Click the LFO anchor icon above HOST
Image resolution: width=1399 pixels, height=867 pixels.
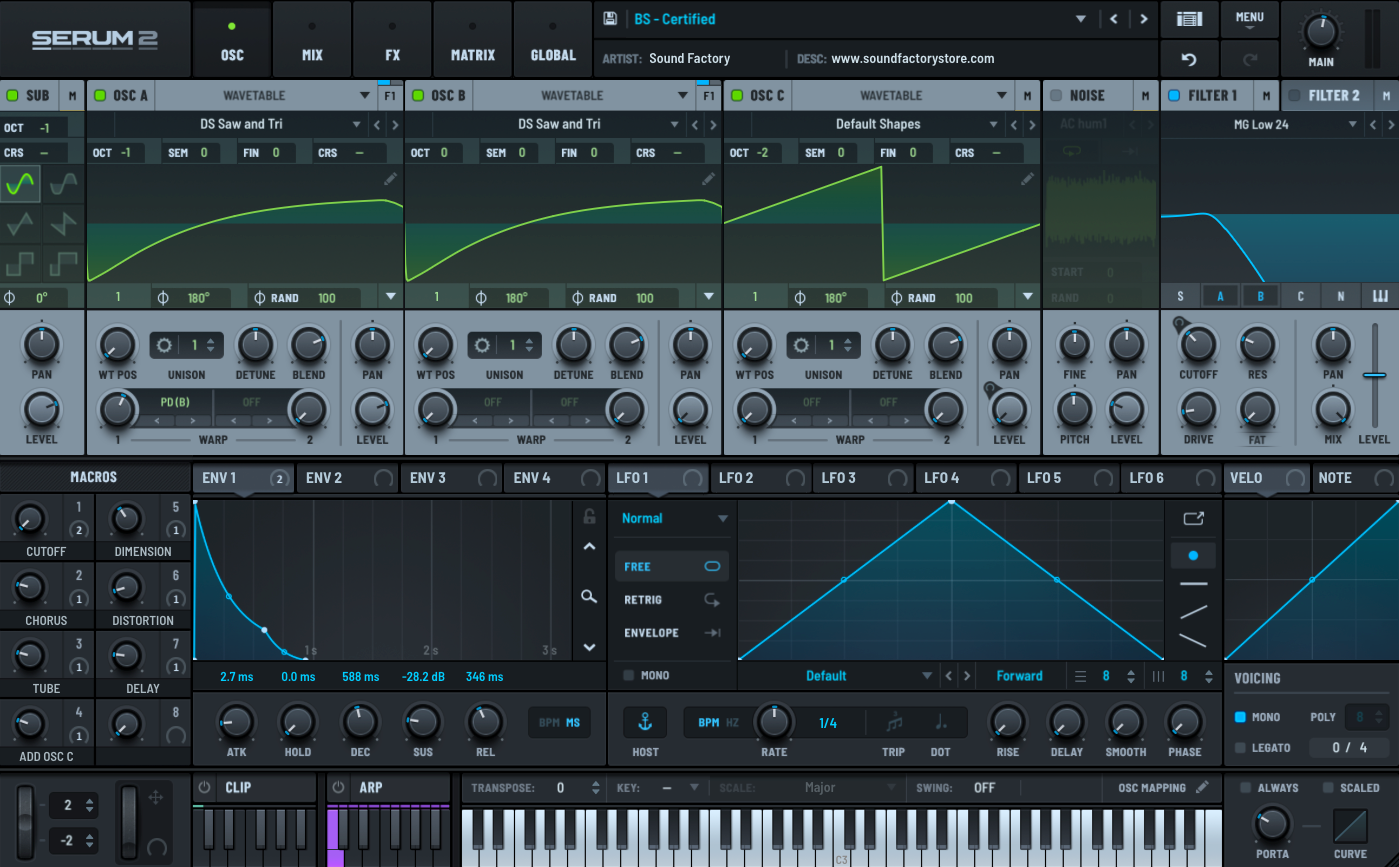(645, 722)
